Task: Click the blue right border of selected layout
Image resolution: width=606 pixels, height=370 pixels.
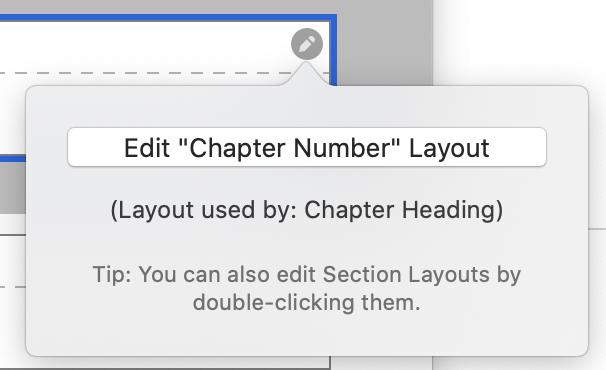Action: [x=333, y=50]
